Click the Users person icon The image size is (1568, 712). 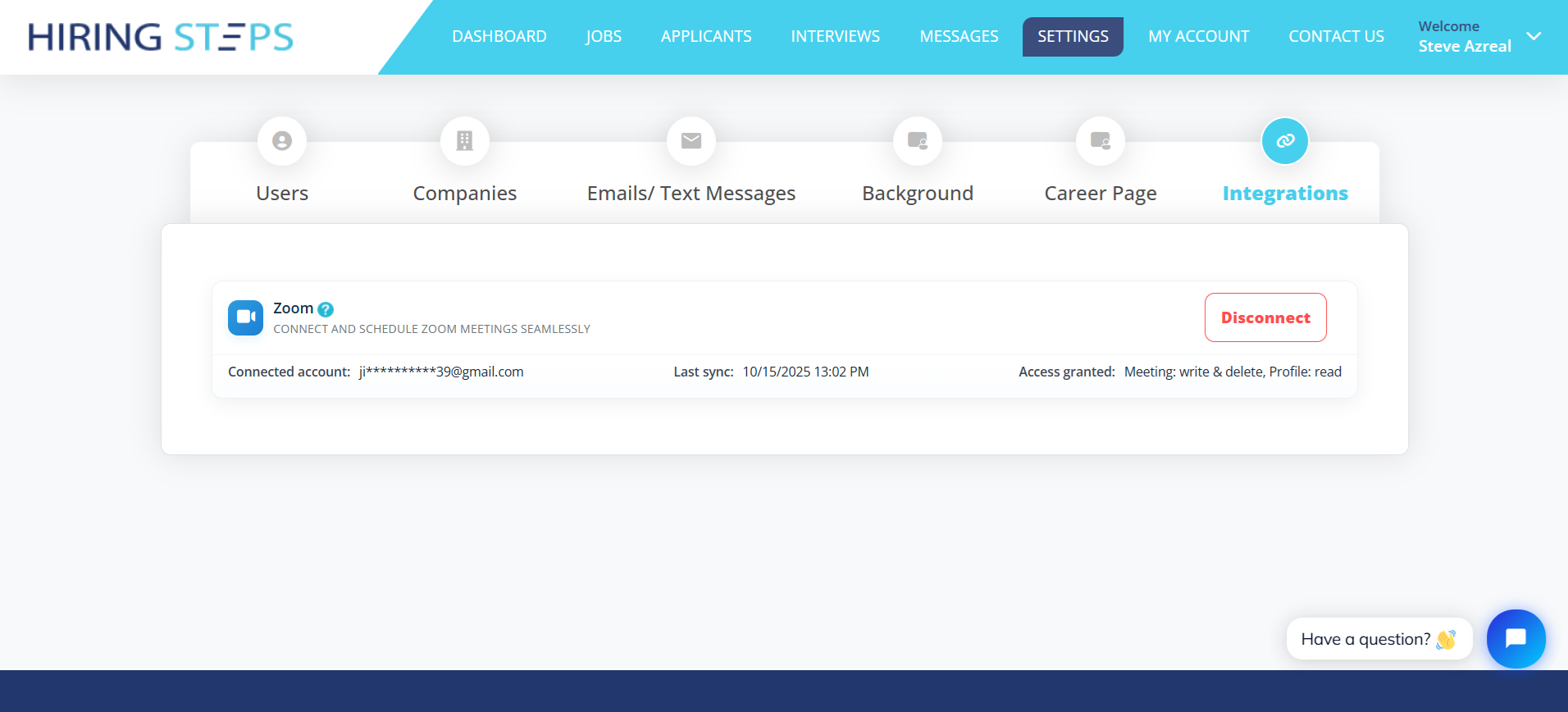(x=282, y=141)
